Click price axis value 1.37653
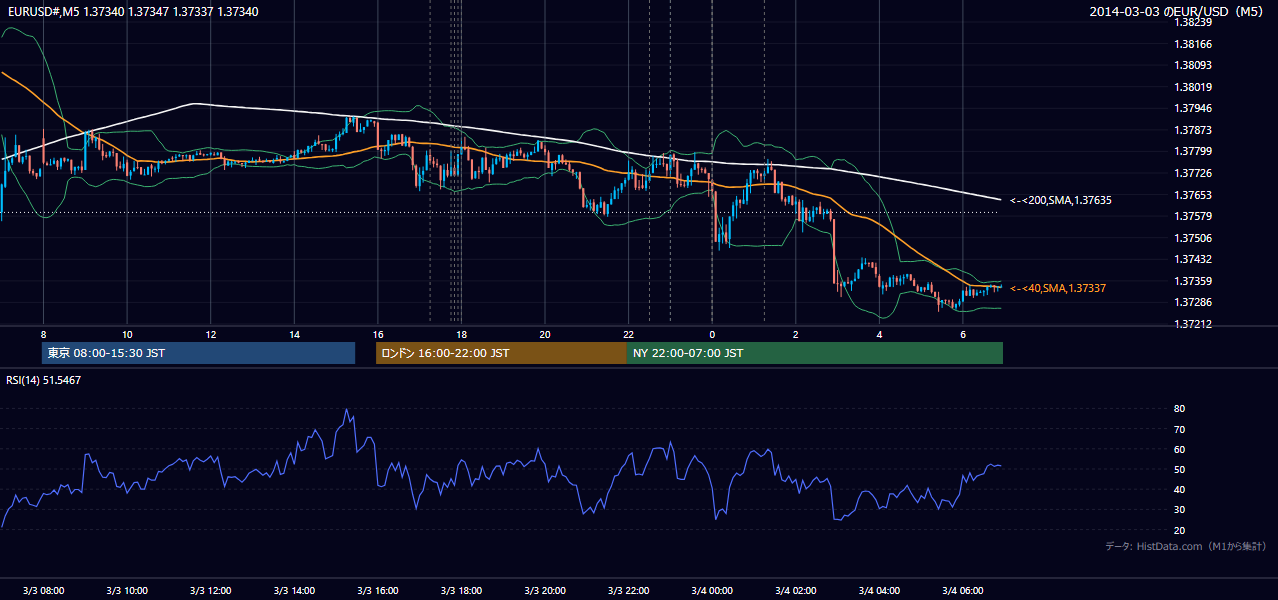Viewport: 1278px width, 600px height. (1193, 195)
